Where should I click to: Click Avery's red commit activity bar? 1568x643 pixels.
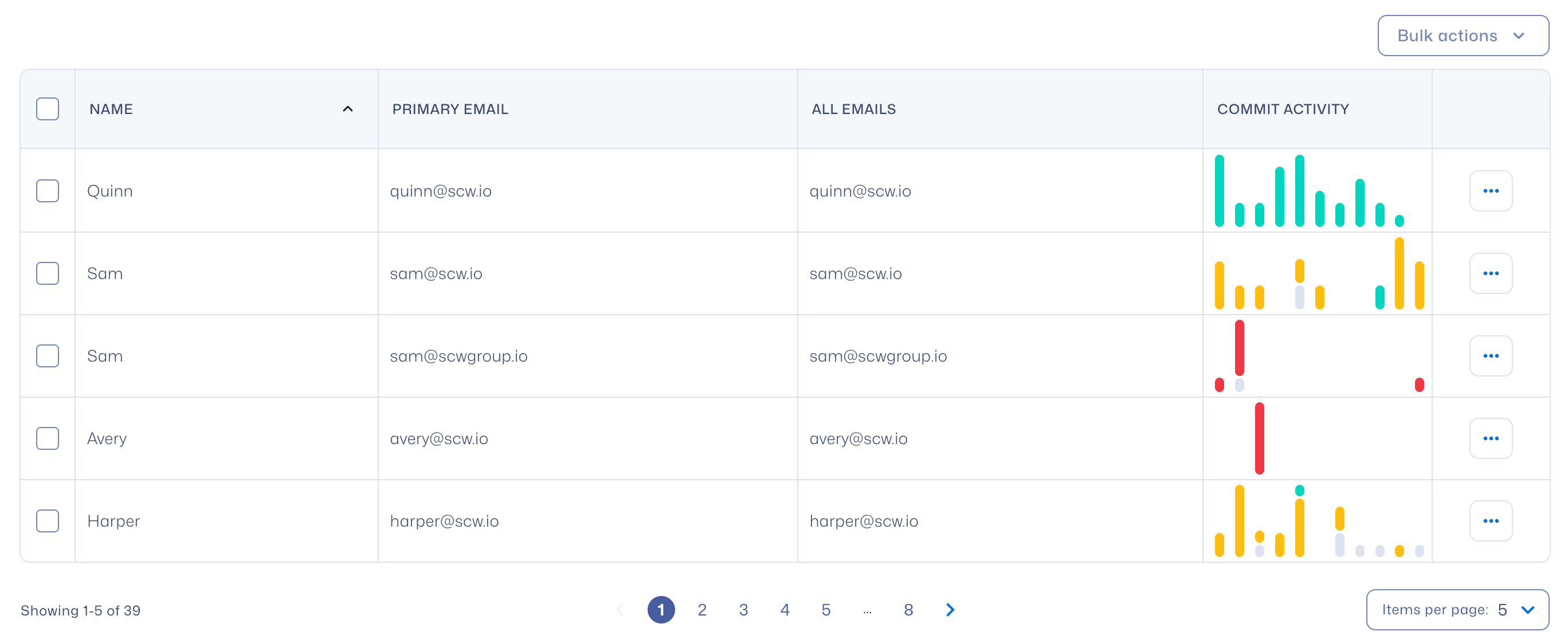(x=1260, y=438)
